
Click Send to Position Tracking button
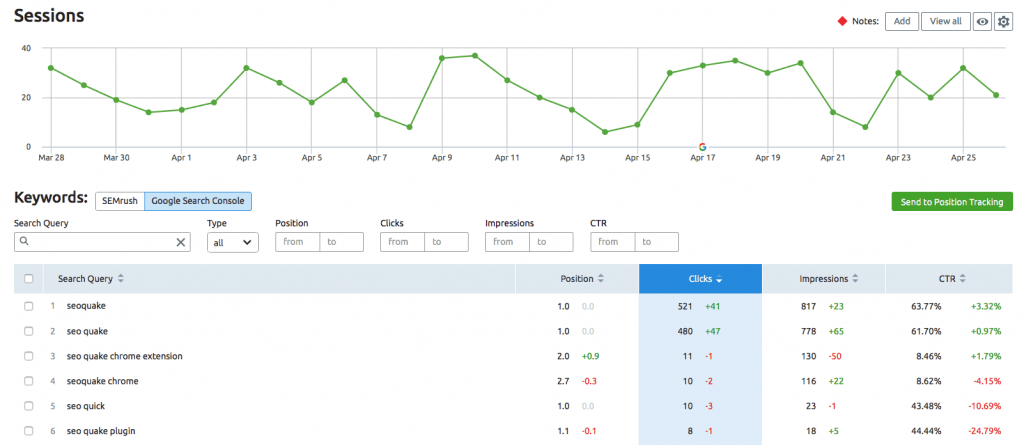click(952, 202)
